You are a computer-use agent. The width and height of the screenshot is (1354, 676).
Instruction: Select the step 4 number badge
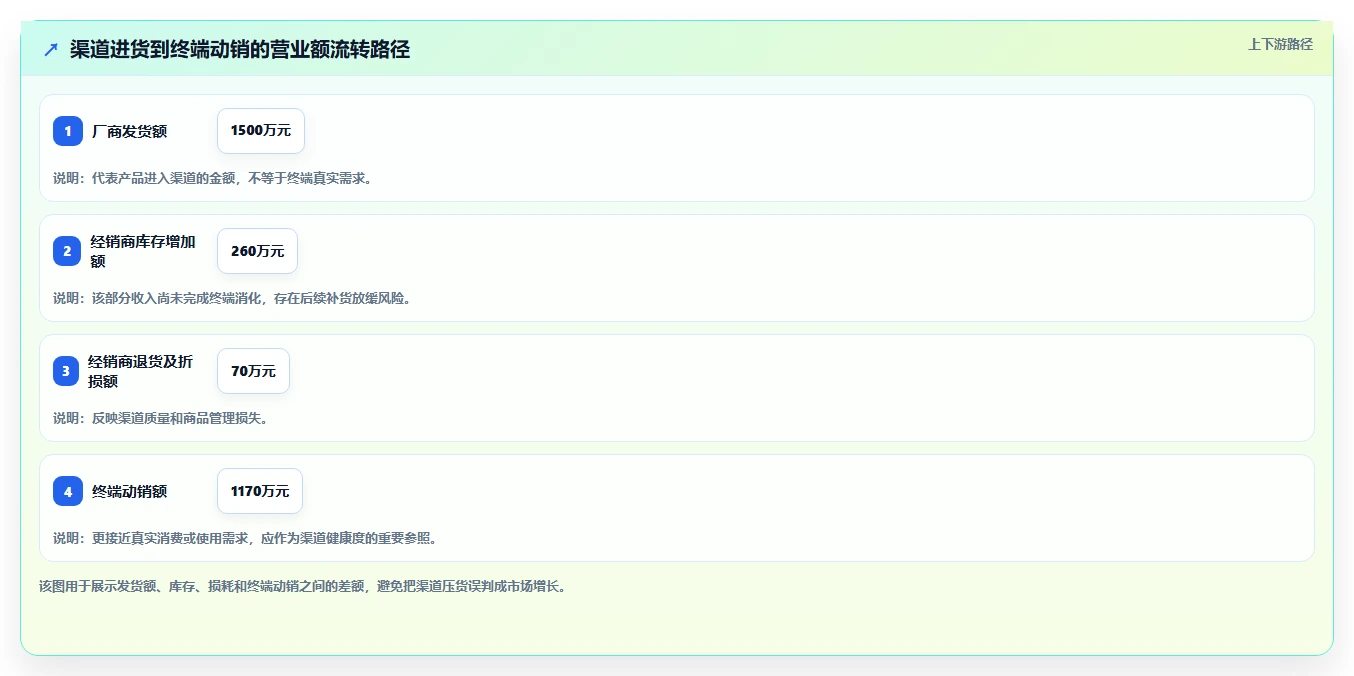pyautogui.click(x=68, y=491)
